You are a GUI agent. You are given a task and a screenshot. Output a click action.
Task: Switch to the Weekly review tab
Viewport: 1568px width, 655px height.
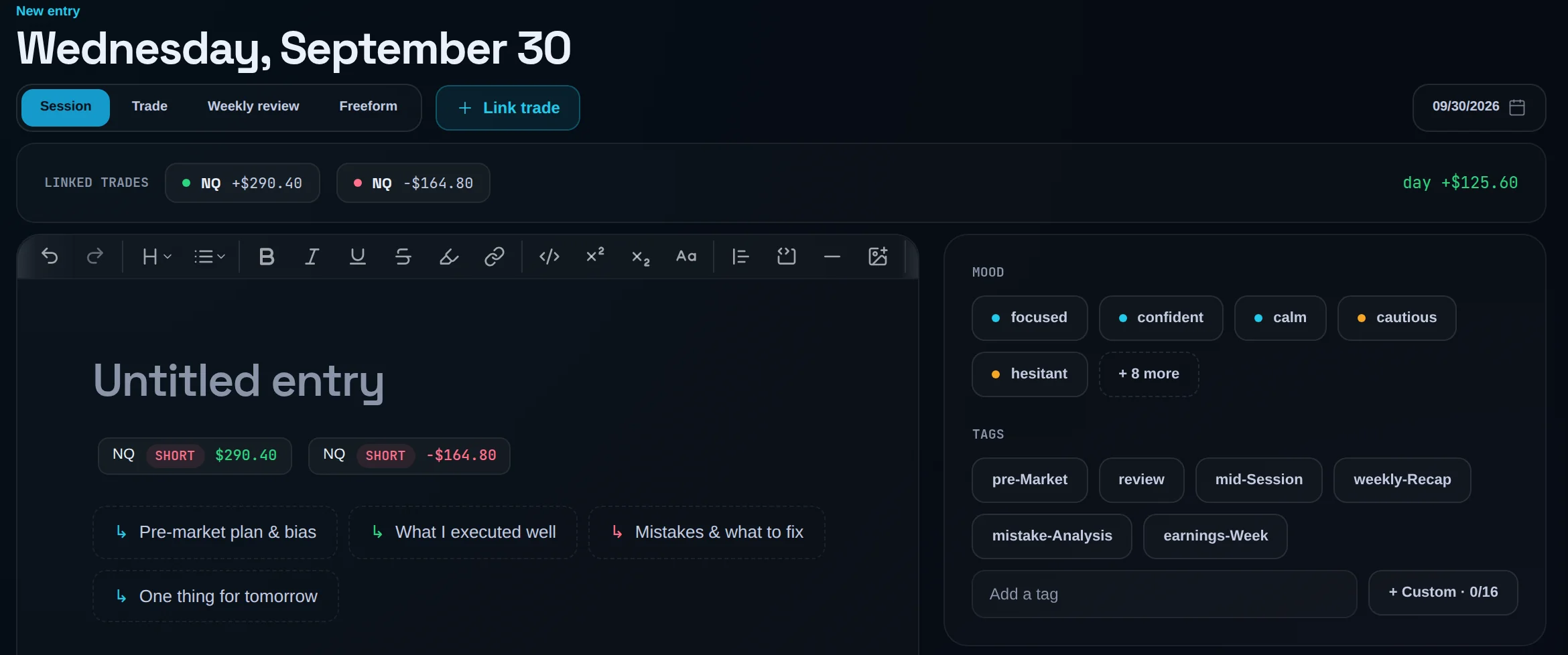(253, 107)
